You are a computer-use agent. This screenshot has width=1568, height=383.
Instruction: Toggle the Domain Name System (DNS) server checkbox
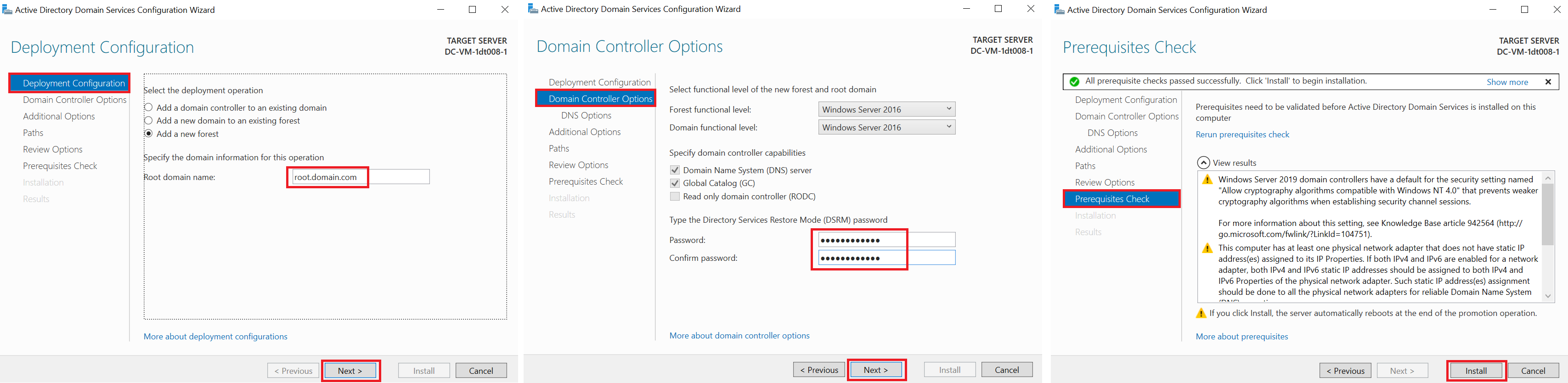coord(674,170)
